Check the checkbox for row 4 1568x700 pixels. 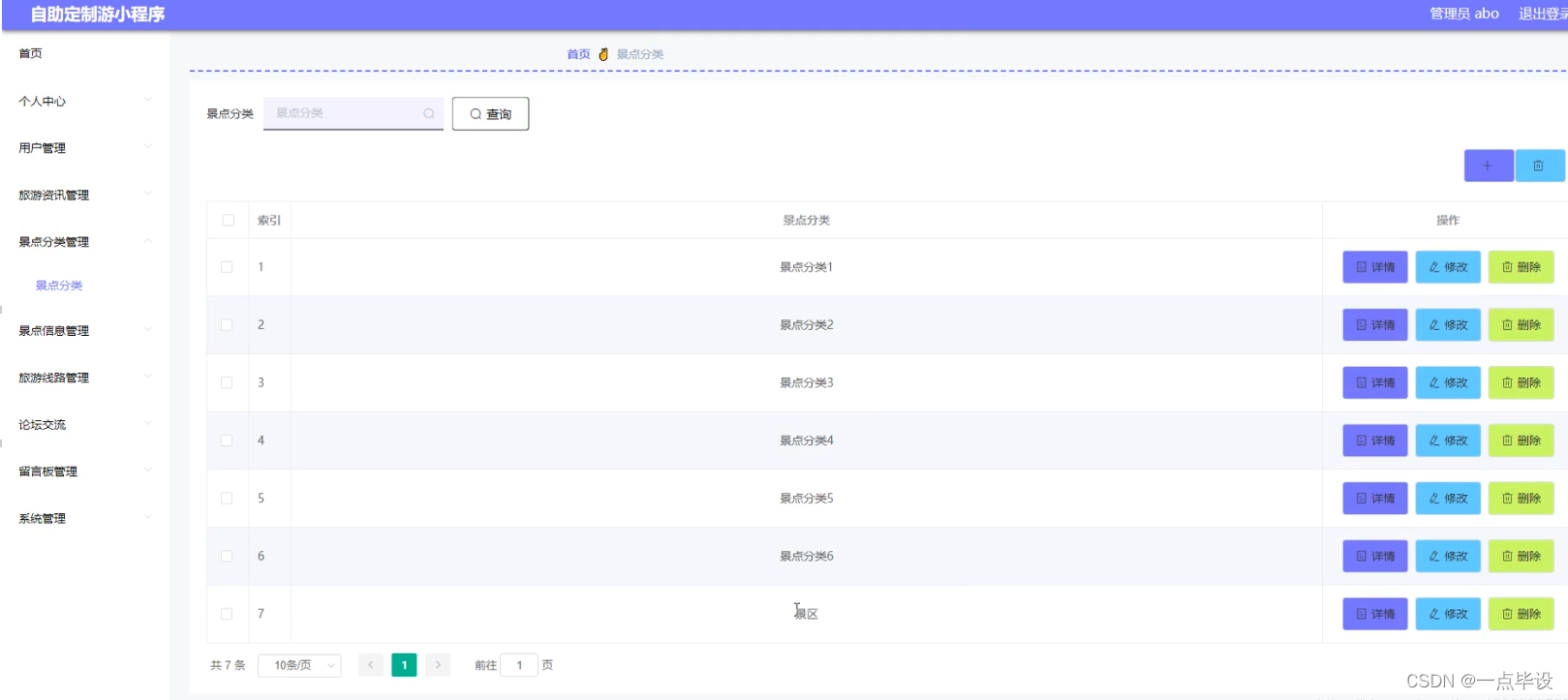click(x=227, y=441)
